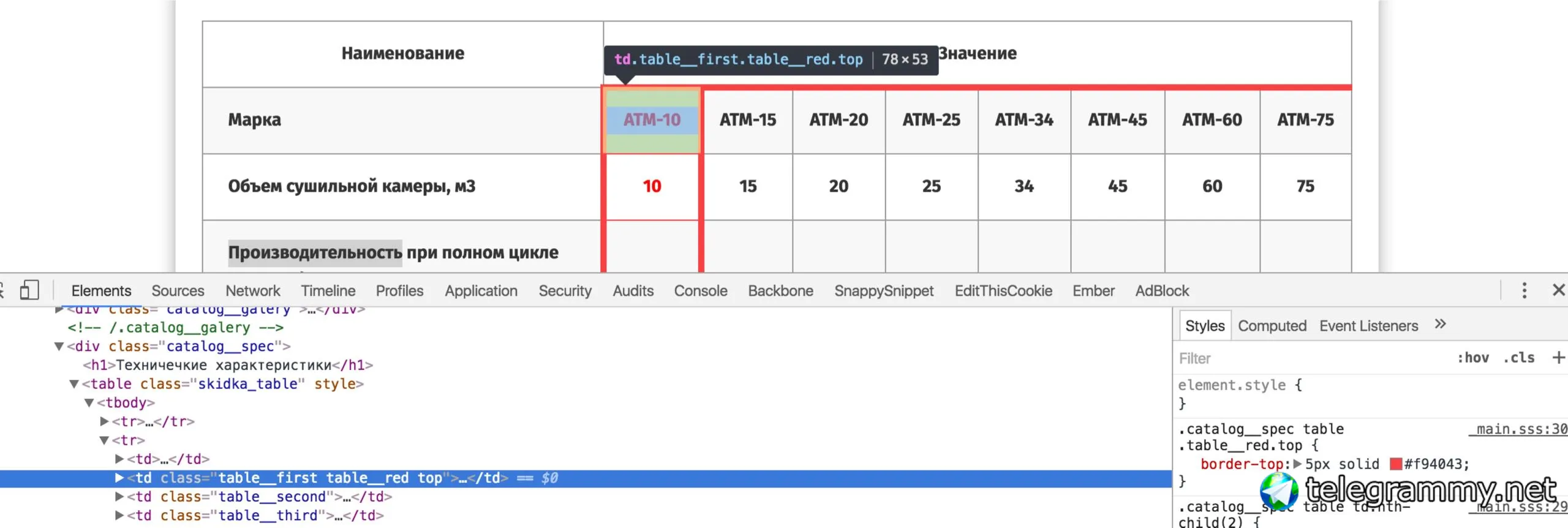Click the volume value 34 cell
The image size is (1568, 528).
(x=1024, y=187)
